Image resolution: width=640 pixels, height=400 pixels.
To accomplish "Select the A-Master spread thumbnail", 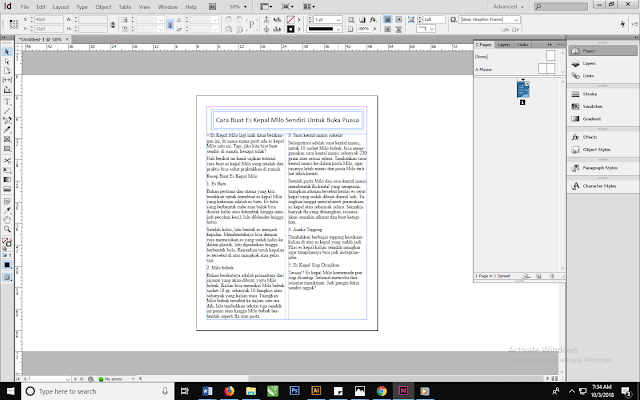I will pos(547,69).
